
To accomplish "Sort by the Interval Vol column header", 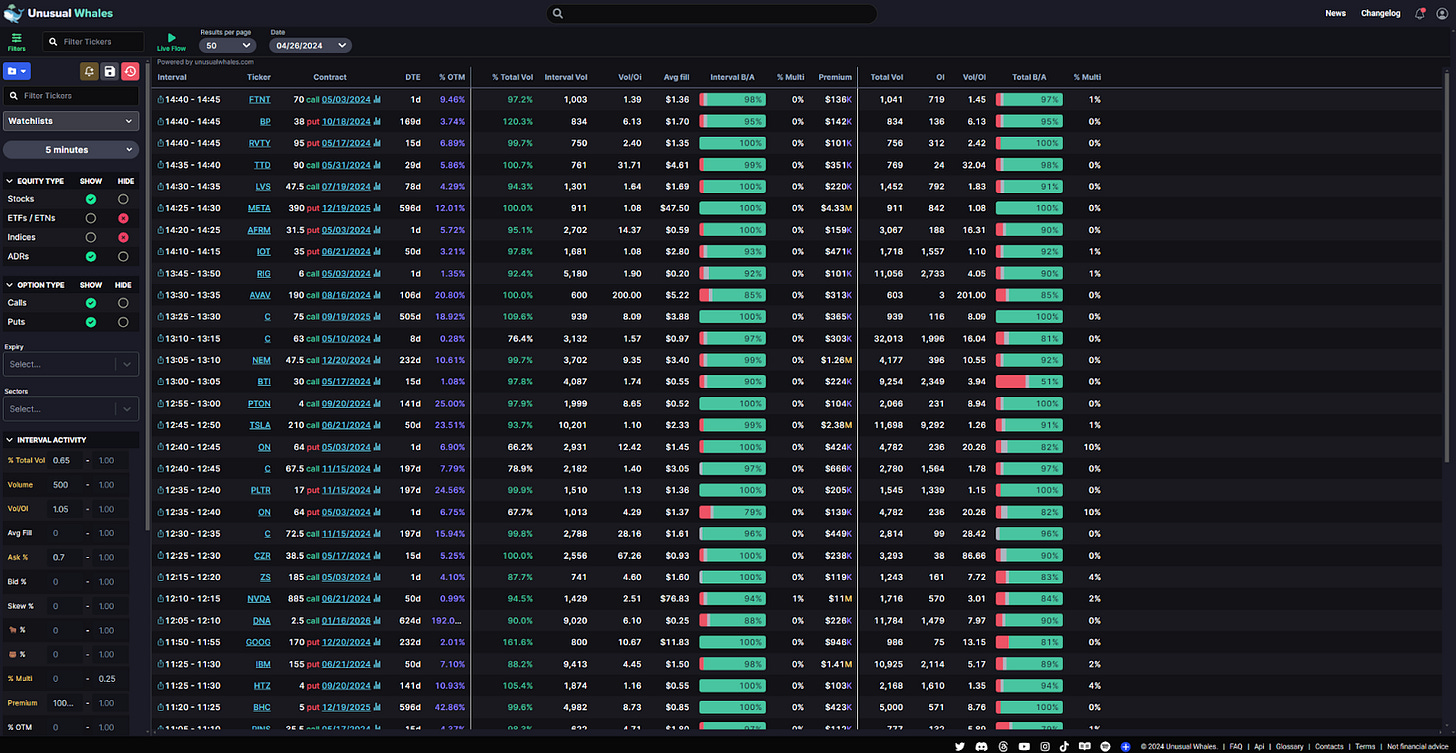I will pyautogui.click(x=566, y=77).
